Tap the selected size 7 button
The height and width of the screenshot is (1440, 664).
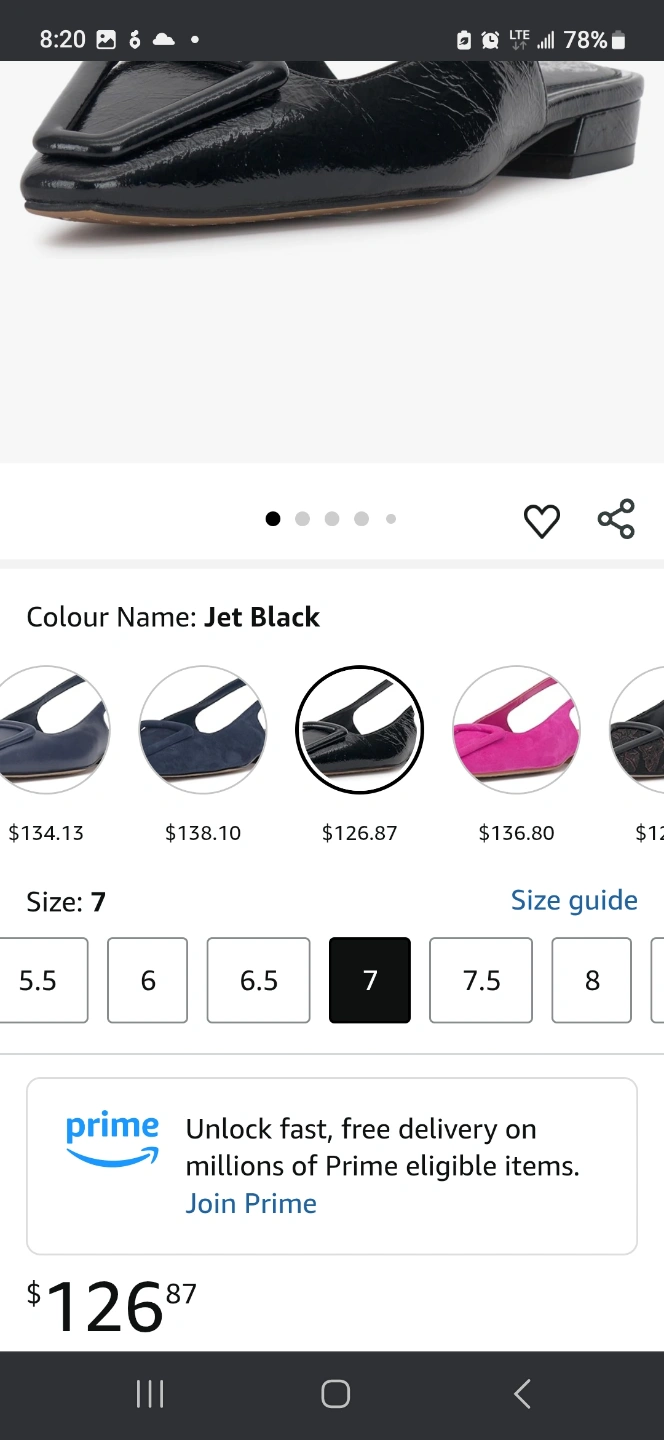pos(370,980)
